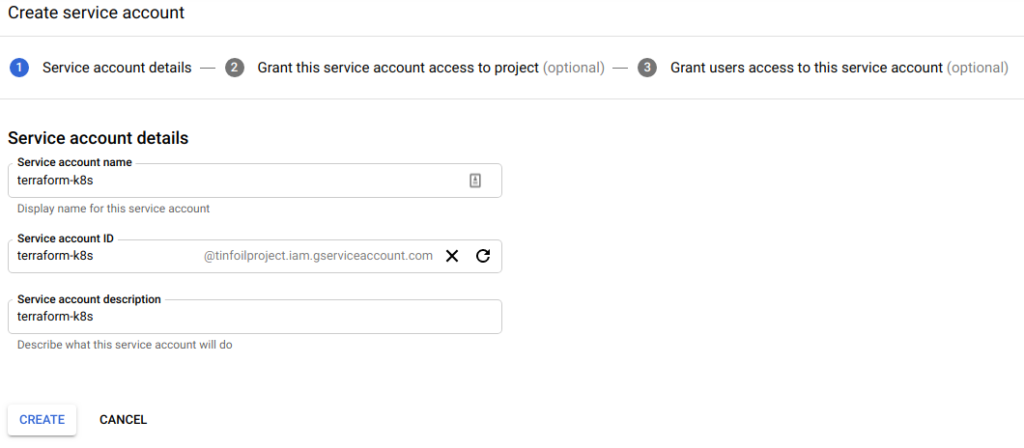Go to 'Grant this service account access to project' step
1024x448 pixels.
[x=399, y=68]
